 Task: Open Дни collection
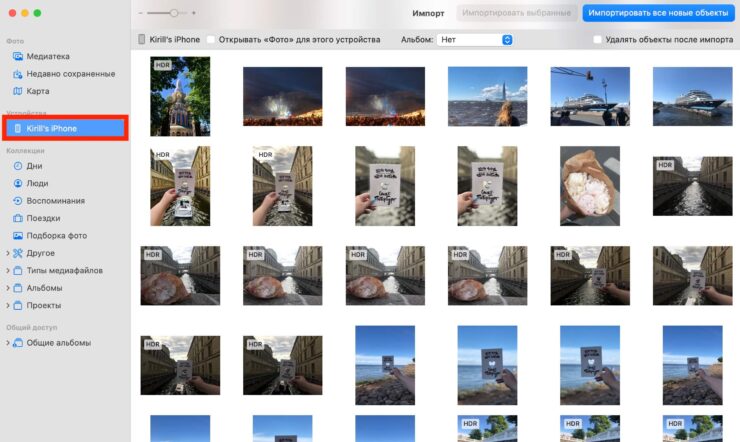[x=34, y=166]
